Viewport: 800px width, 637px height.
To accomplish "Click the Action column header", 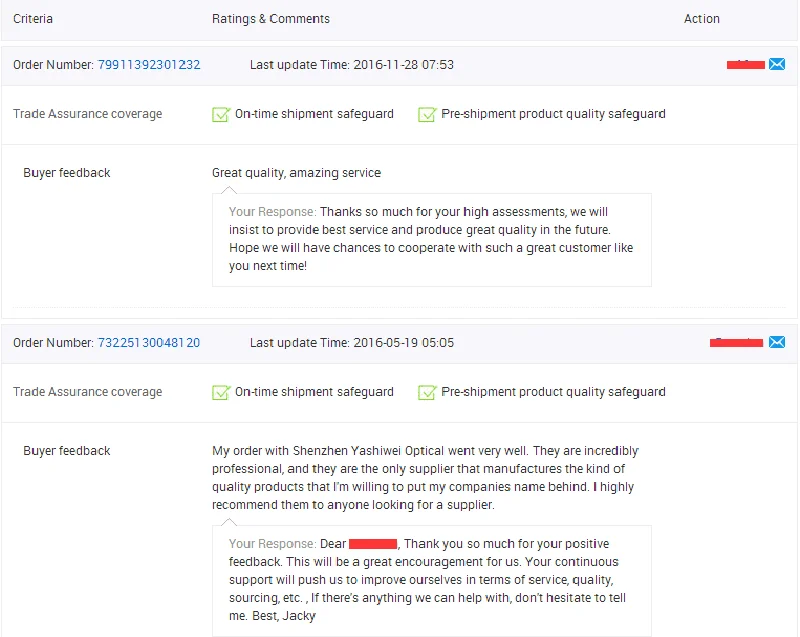I will click(702, 19).
